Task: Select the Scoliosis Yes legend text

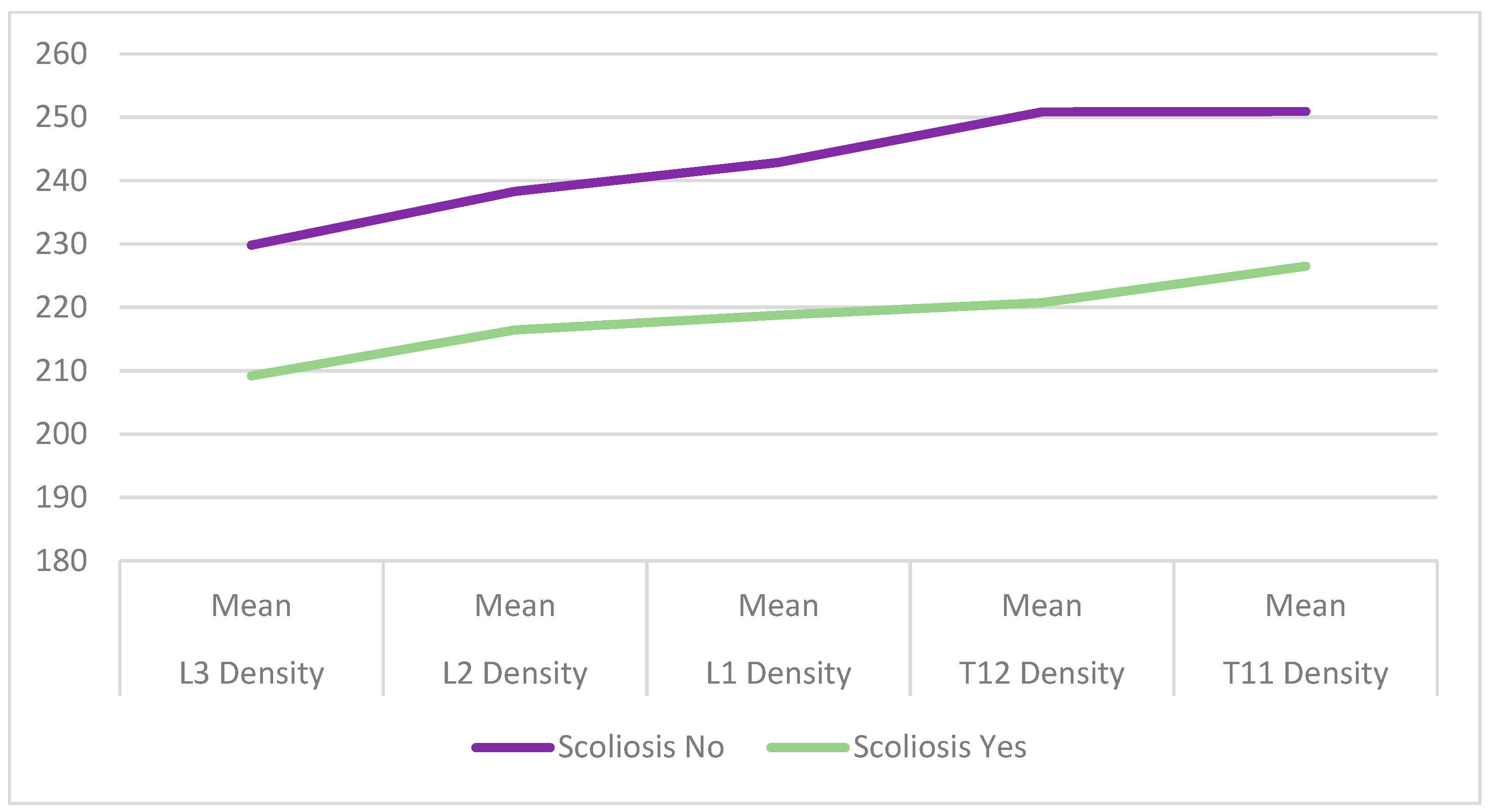Action: coord(940,747)
